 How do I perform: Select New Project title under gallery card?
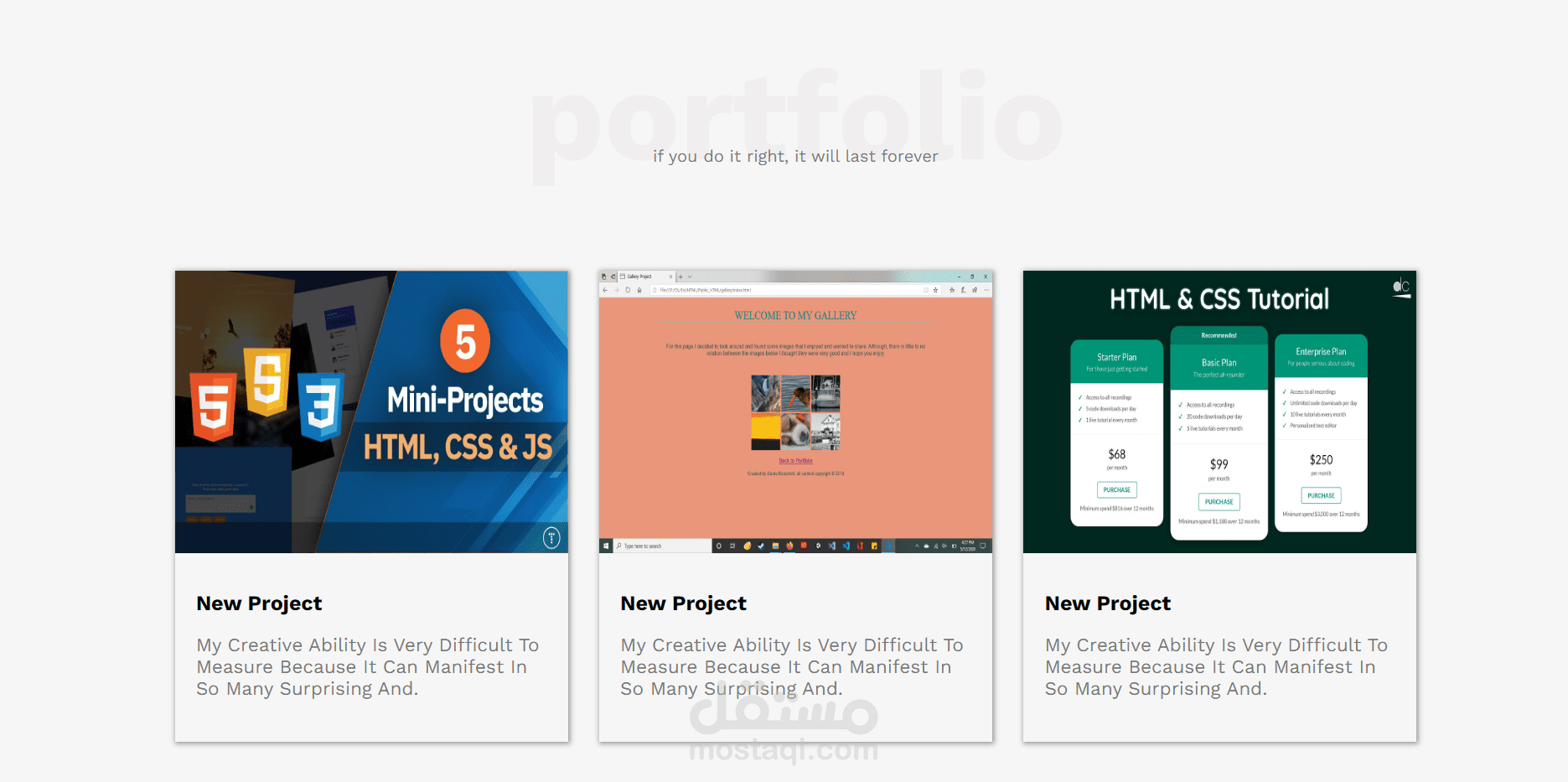[683, 603]
